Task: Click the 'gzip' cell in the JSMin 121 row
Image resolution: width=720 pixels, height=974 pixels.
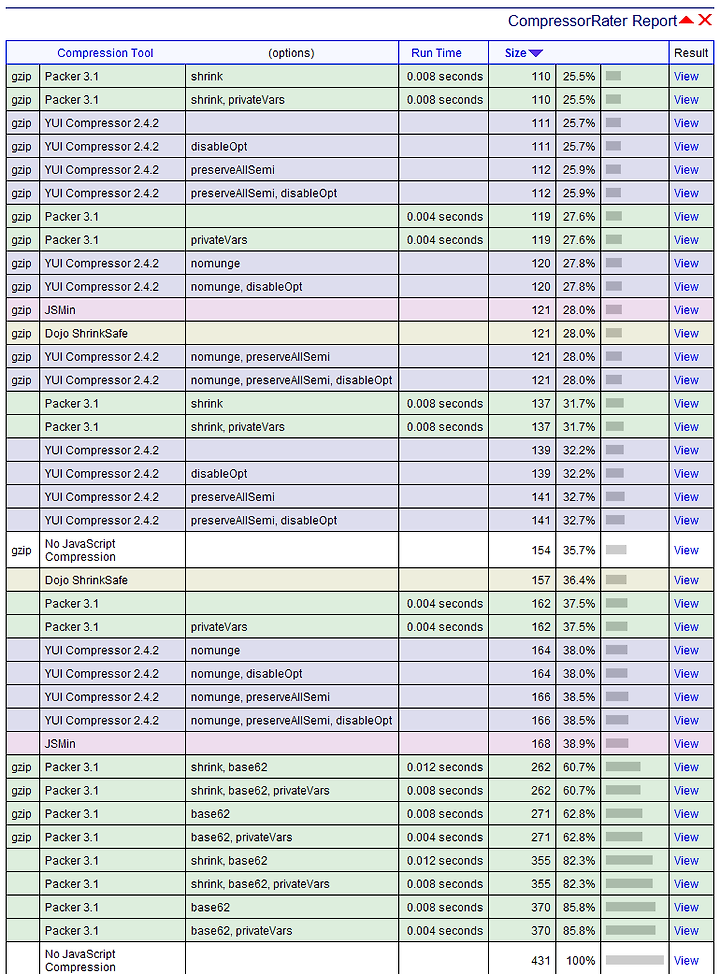Action: (21, 310)
